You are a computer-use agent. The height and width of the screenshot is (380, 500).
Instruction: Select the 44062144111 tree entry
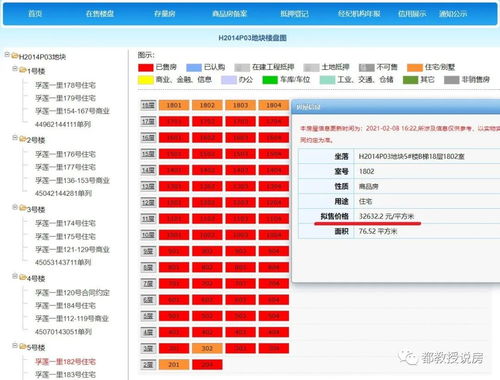[63, 124]
